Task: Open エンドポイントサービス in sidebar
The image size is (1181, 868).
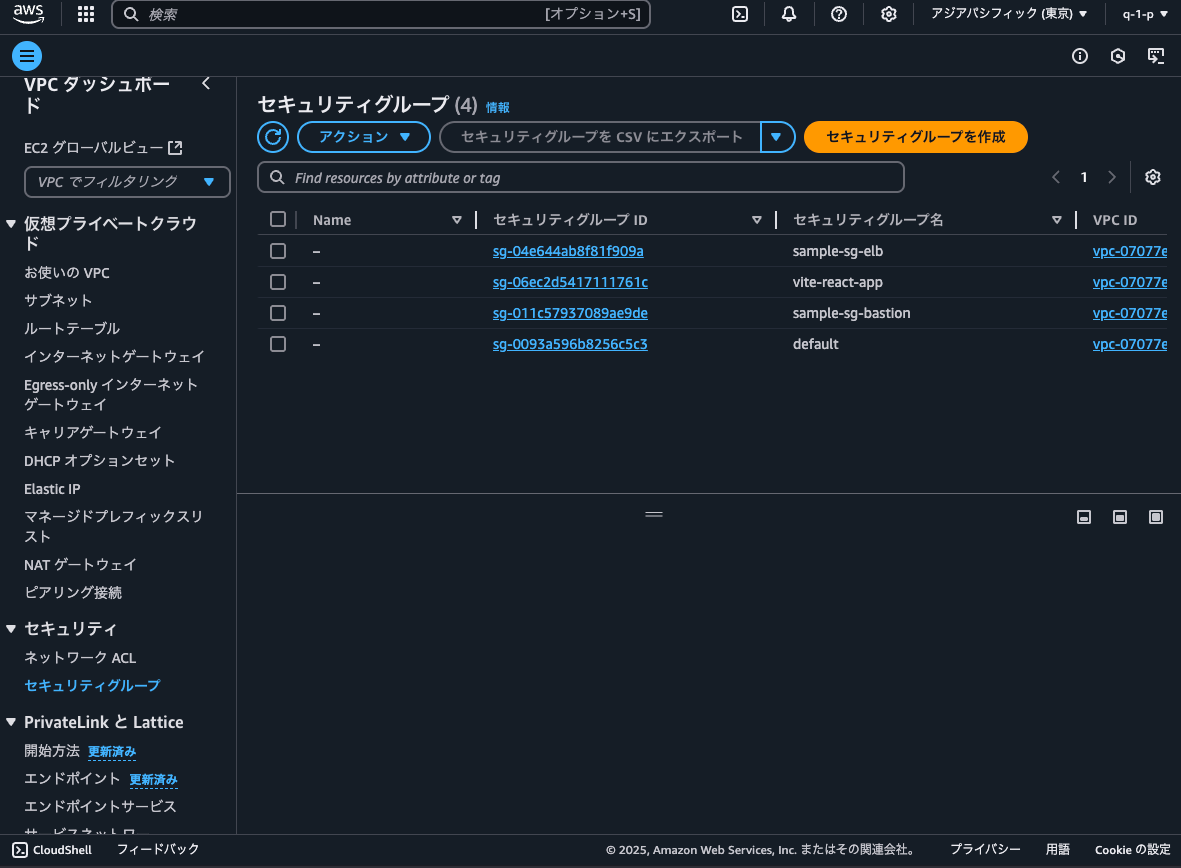Action: (100, 806)
